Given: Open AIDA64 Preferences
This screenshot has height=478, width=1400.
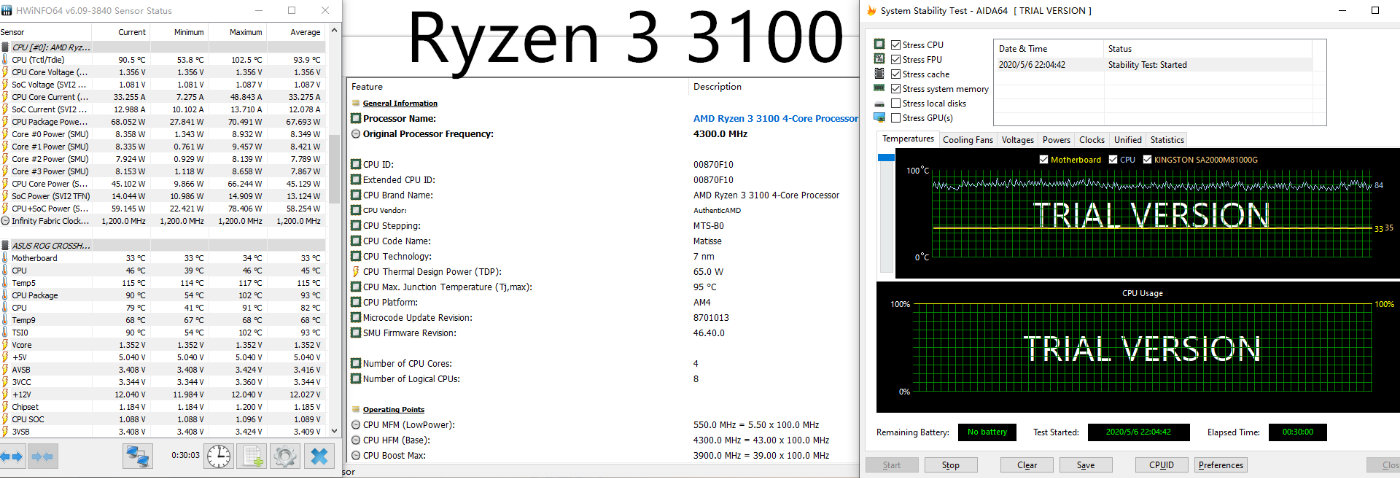Looking at the screenshot, I should click(x=1220, y=465).
